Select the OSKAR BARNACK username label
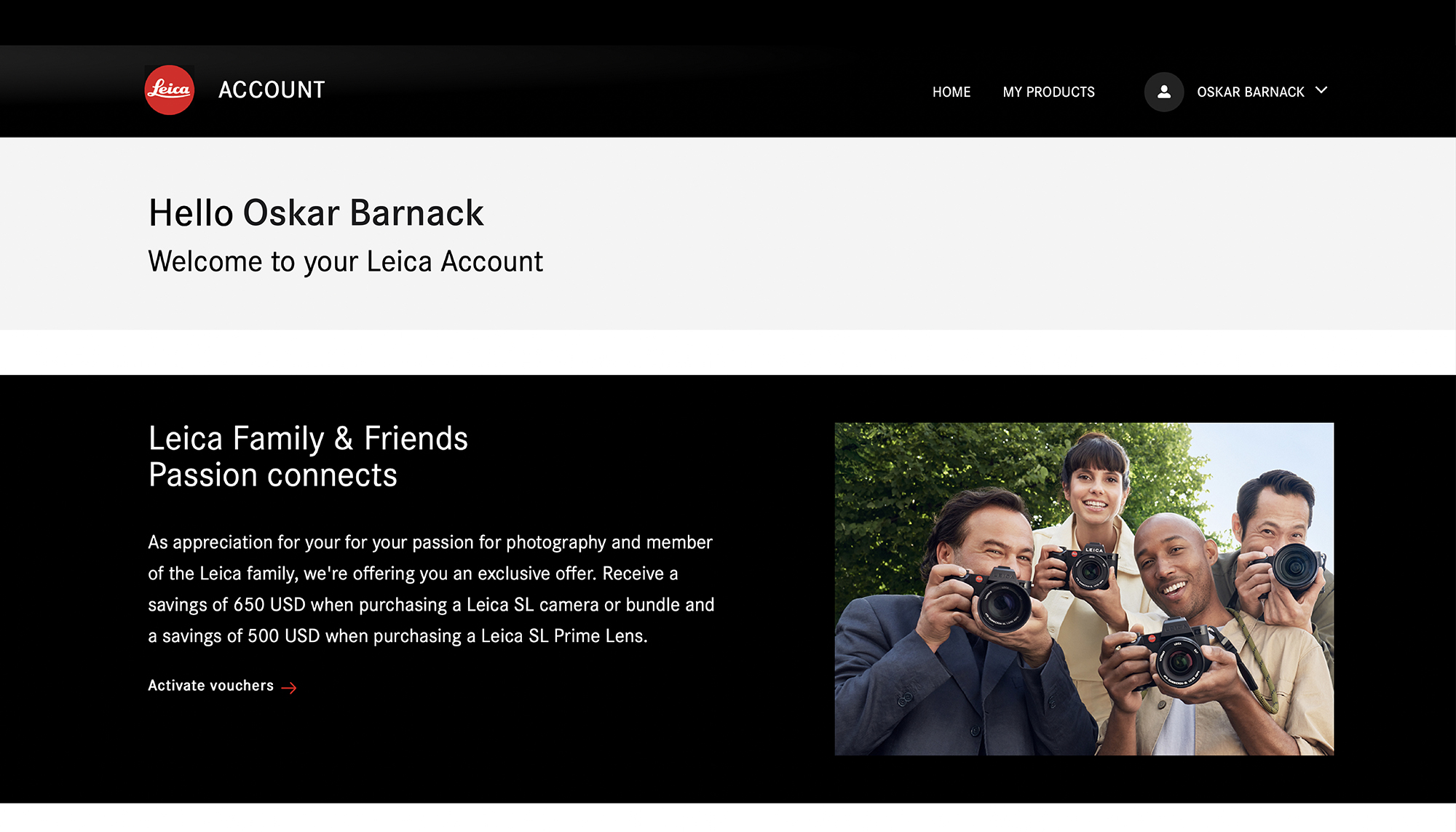The image size is (1456, 832). (x=1251, y=92)
